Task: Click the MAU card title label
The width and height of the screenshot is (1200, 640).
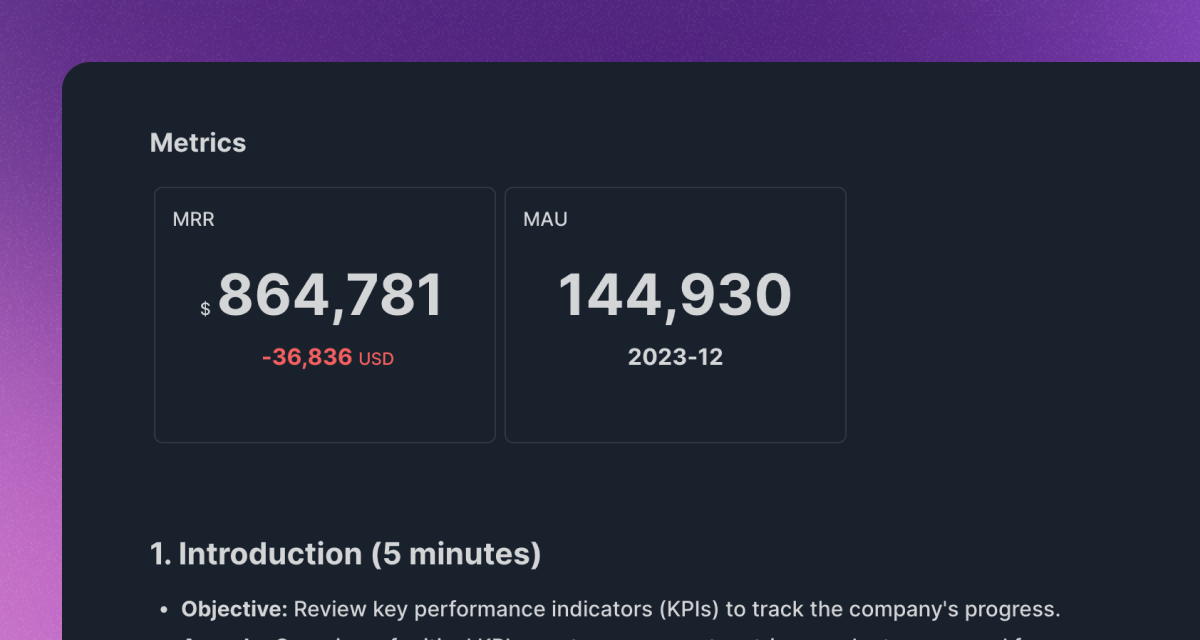Action: [x=545, y=219]
